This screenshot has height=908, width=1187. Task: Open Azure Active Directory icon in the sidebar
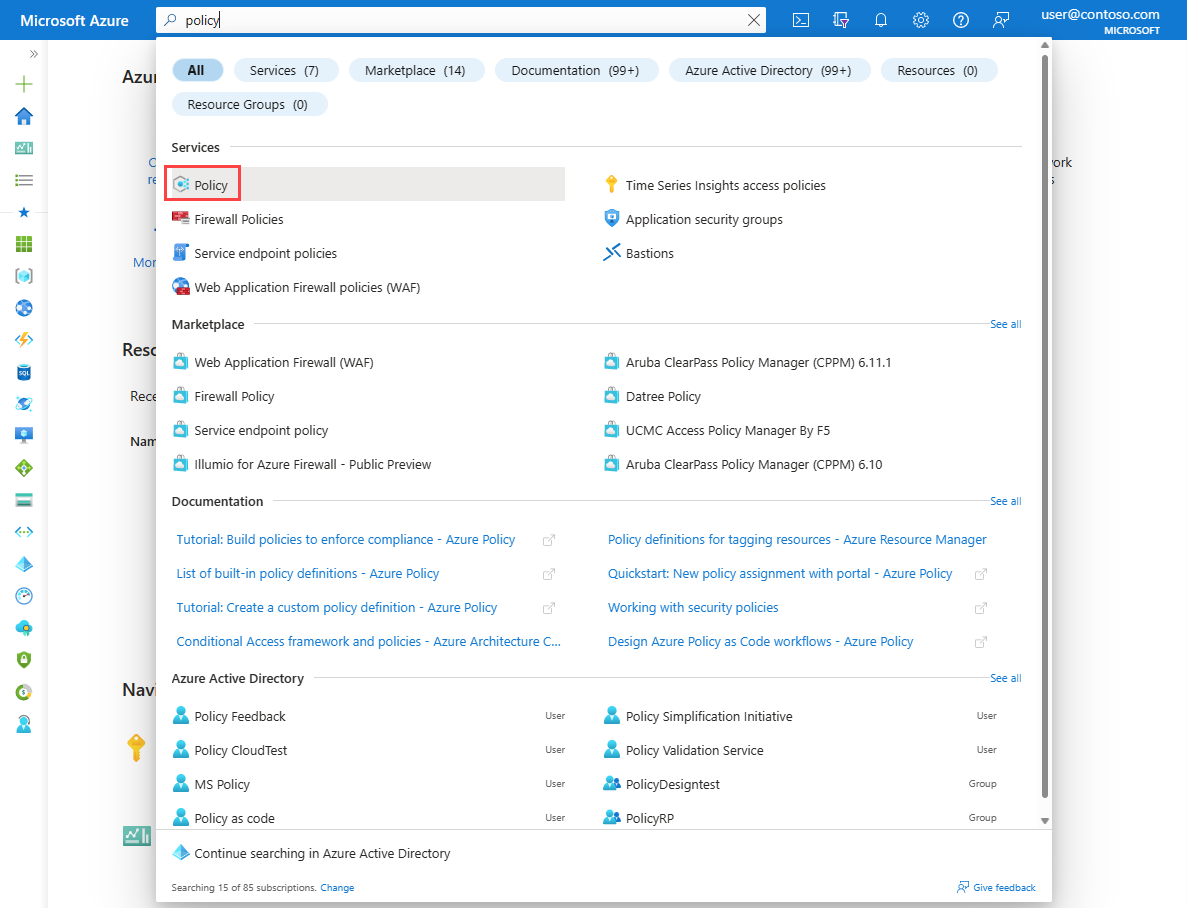[24, 564]
